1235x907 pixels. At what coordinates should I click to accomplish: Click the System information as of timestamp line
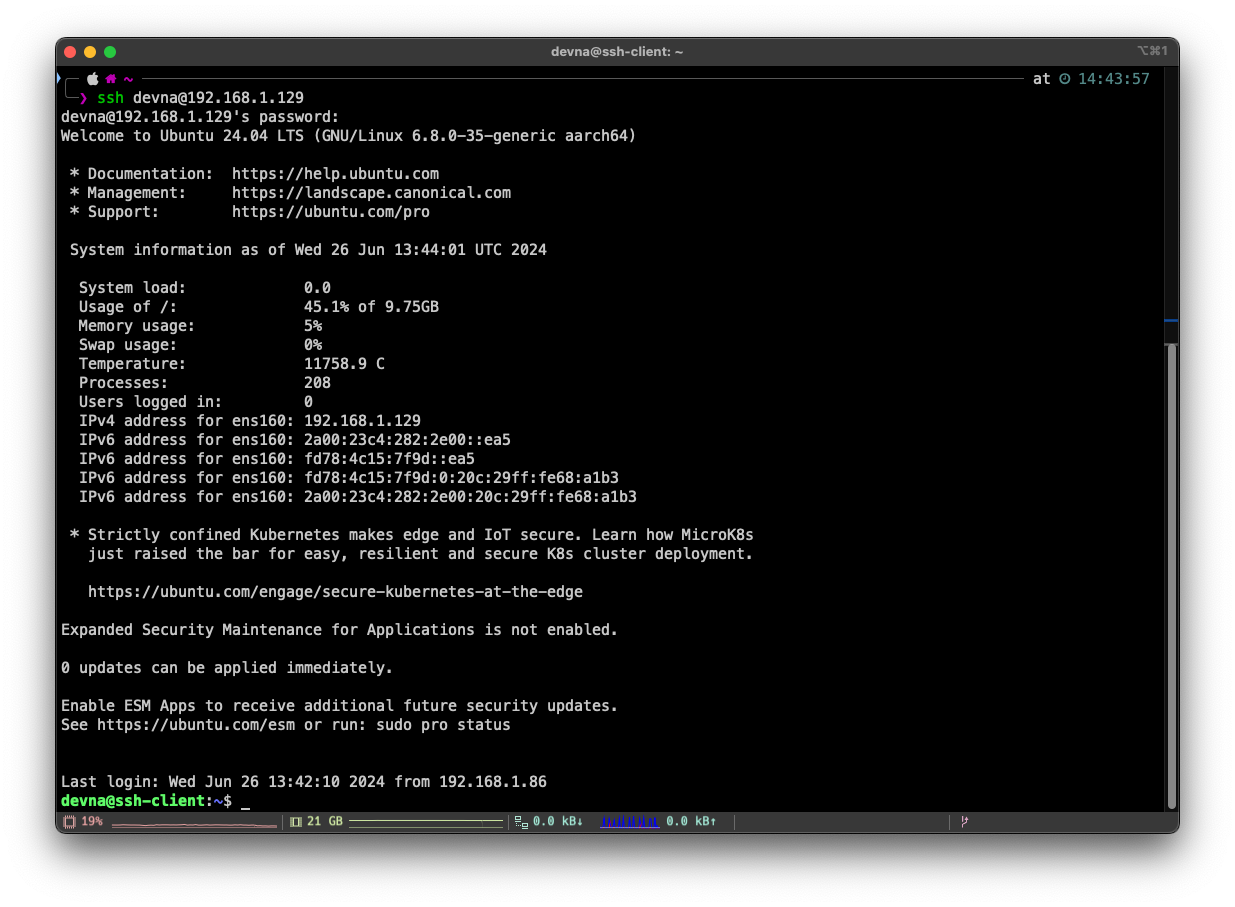(x=308, y=250)
